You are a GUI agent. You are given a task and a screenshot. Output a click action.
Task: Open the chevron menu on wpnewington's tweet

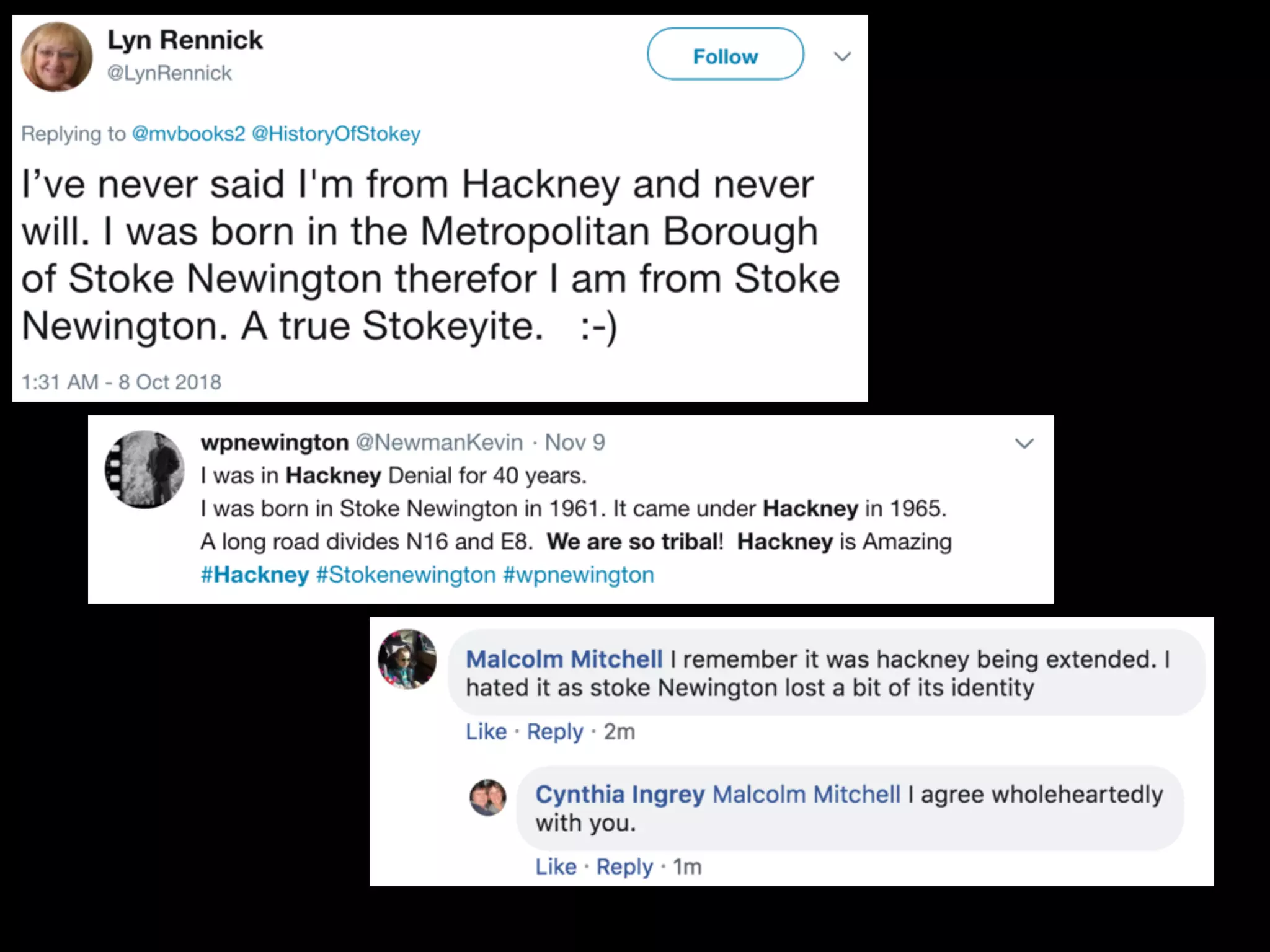pyautogui.click(x=1024, y=443)
